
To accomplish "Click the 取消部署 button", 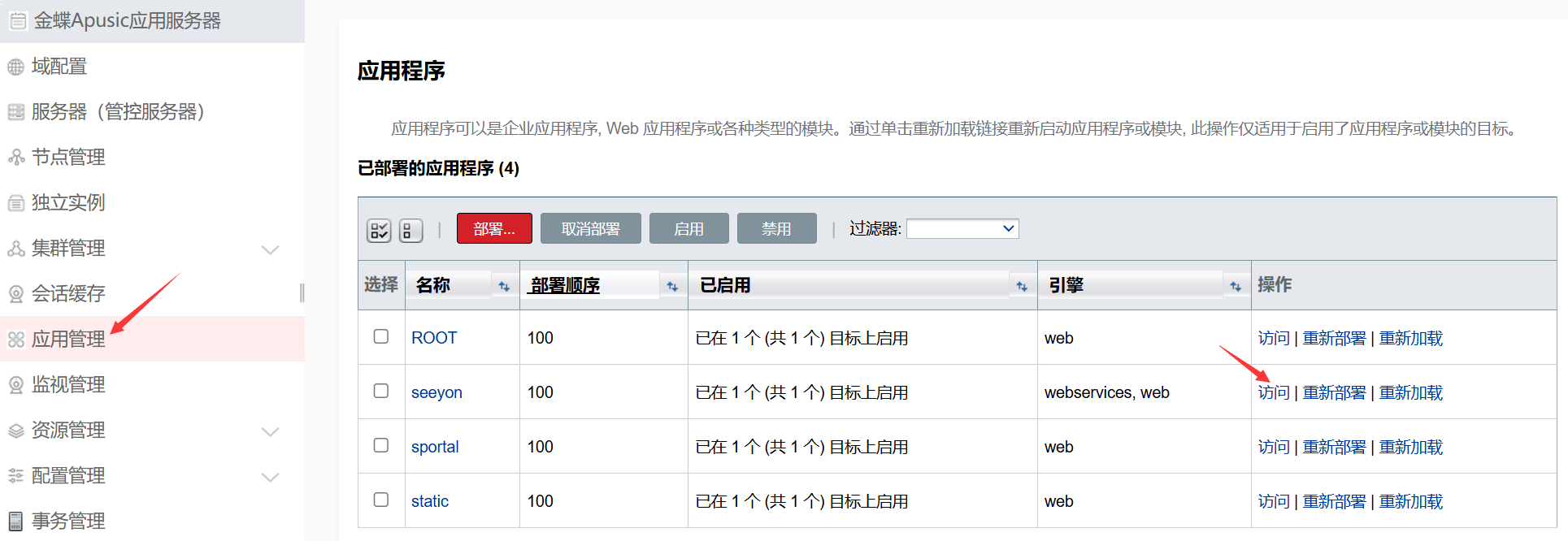I will 591,229.
